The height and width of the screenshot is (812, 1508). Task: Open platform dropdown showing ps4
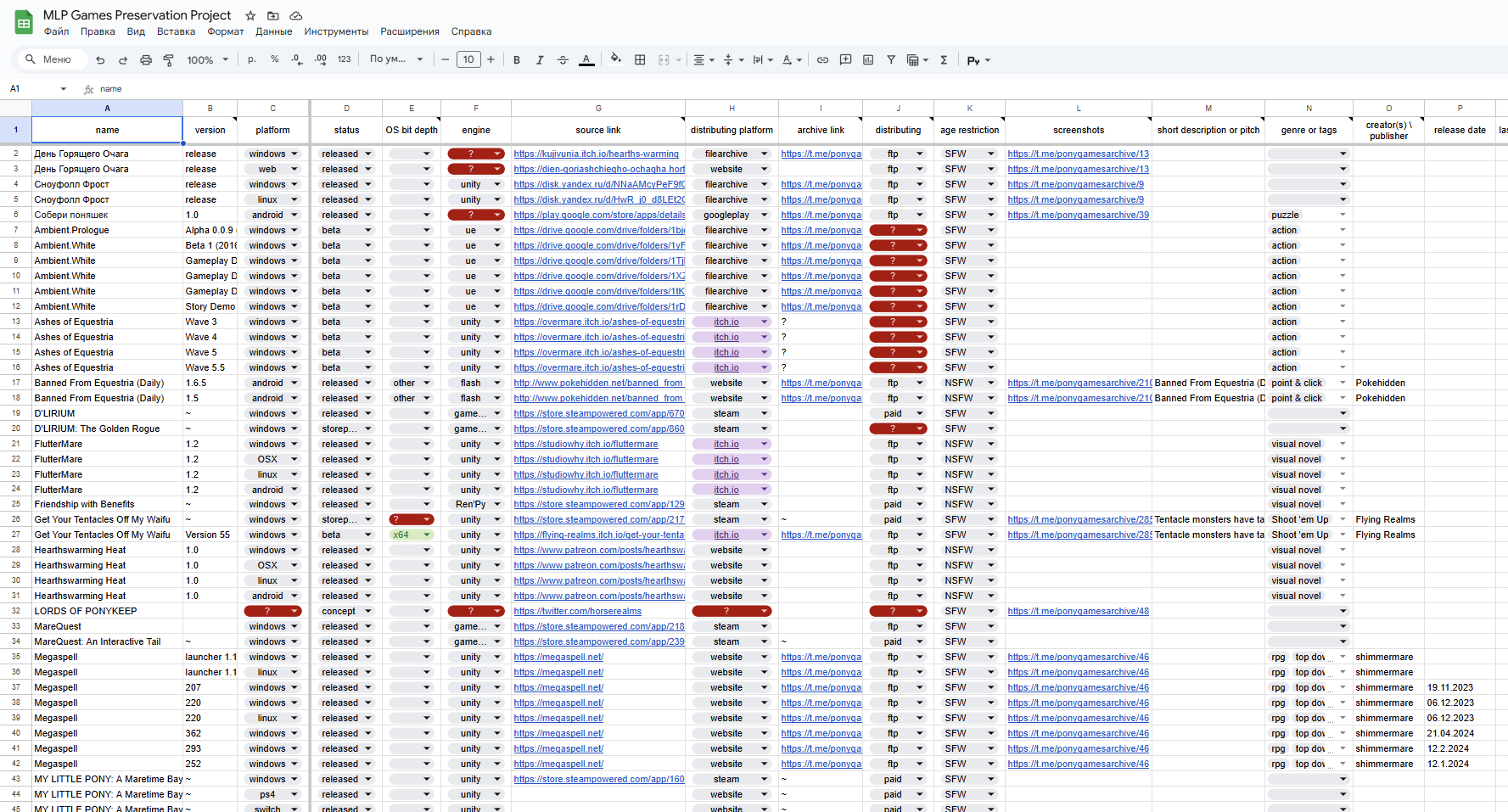[x=272, y=794]
